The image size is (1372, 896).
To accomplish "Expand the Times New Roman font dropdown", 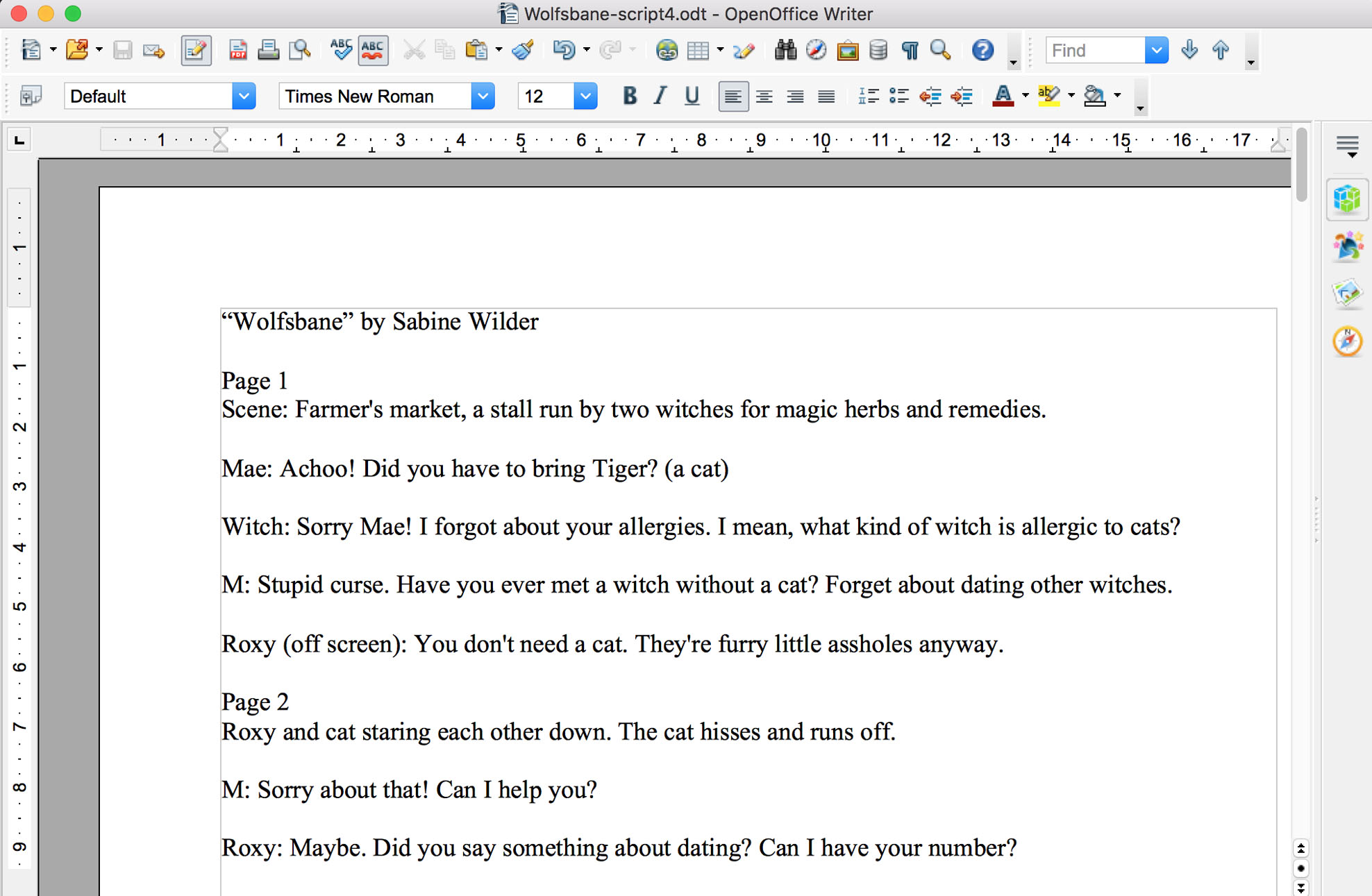I will point(483,96).
